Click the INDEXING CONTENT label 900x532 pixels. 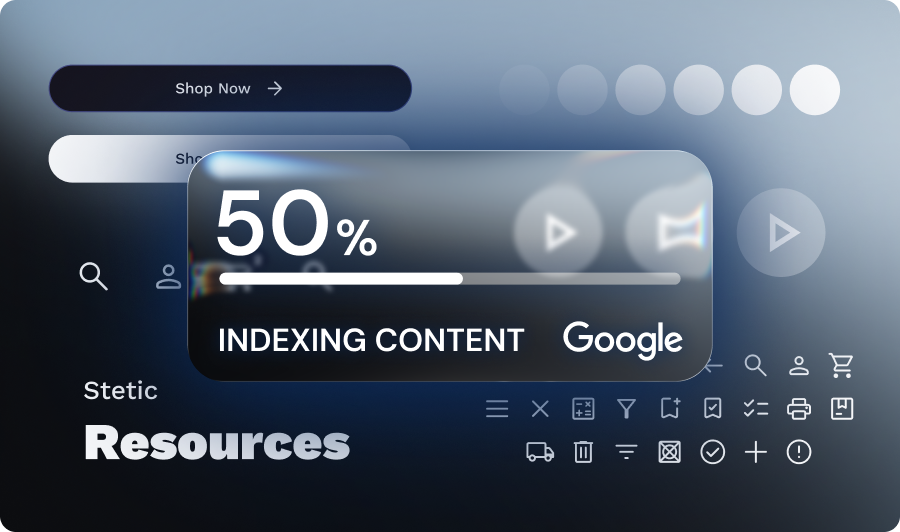371,340
